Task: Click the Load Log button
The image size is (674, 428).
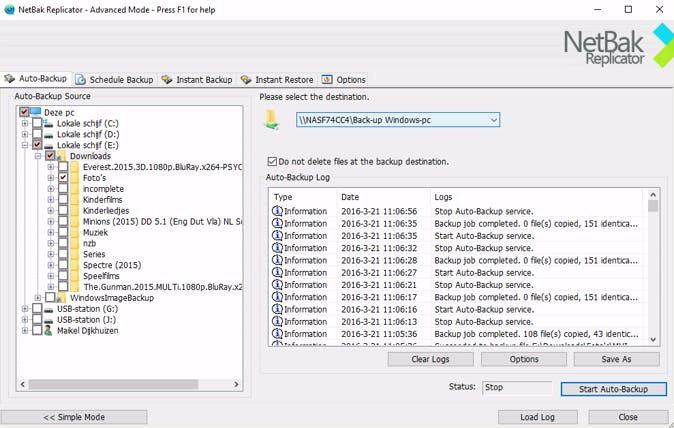Action: click(x=537, y=417)
